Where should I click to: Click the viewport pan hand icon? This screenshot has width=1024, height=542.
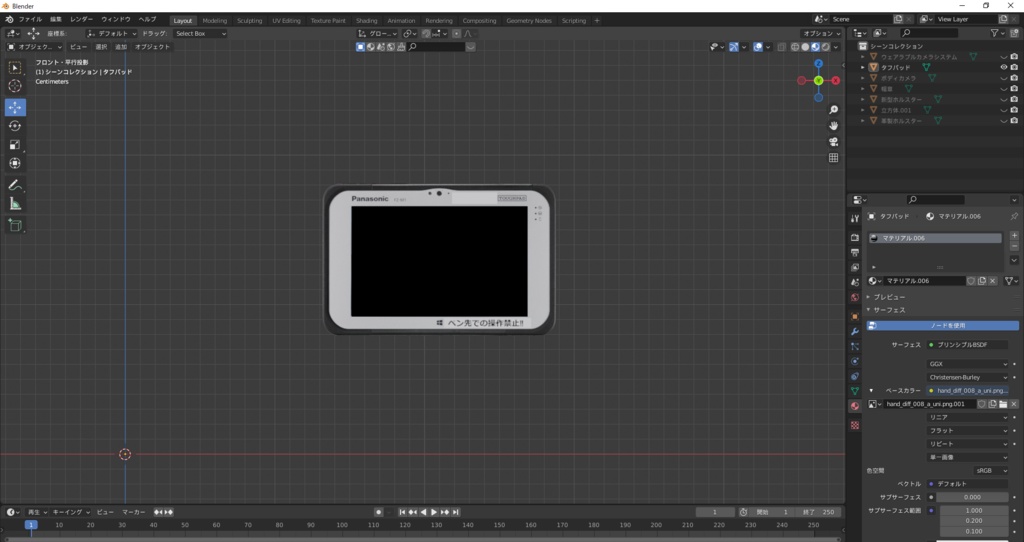[833, 125]
